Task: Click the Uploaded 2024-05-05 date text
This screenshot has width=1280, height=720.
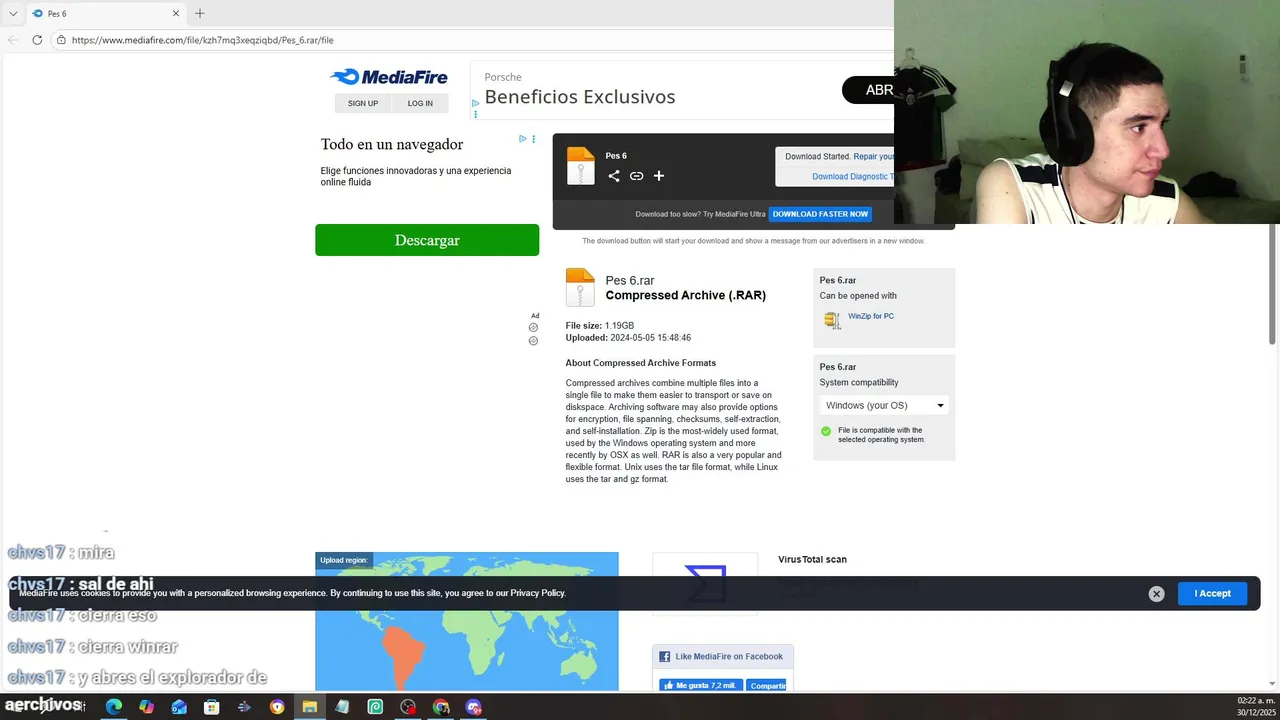Action: (628, 338)
